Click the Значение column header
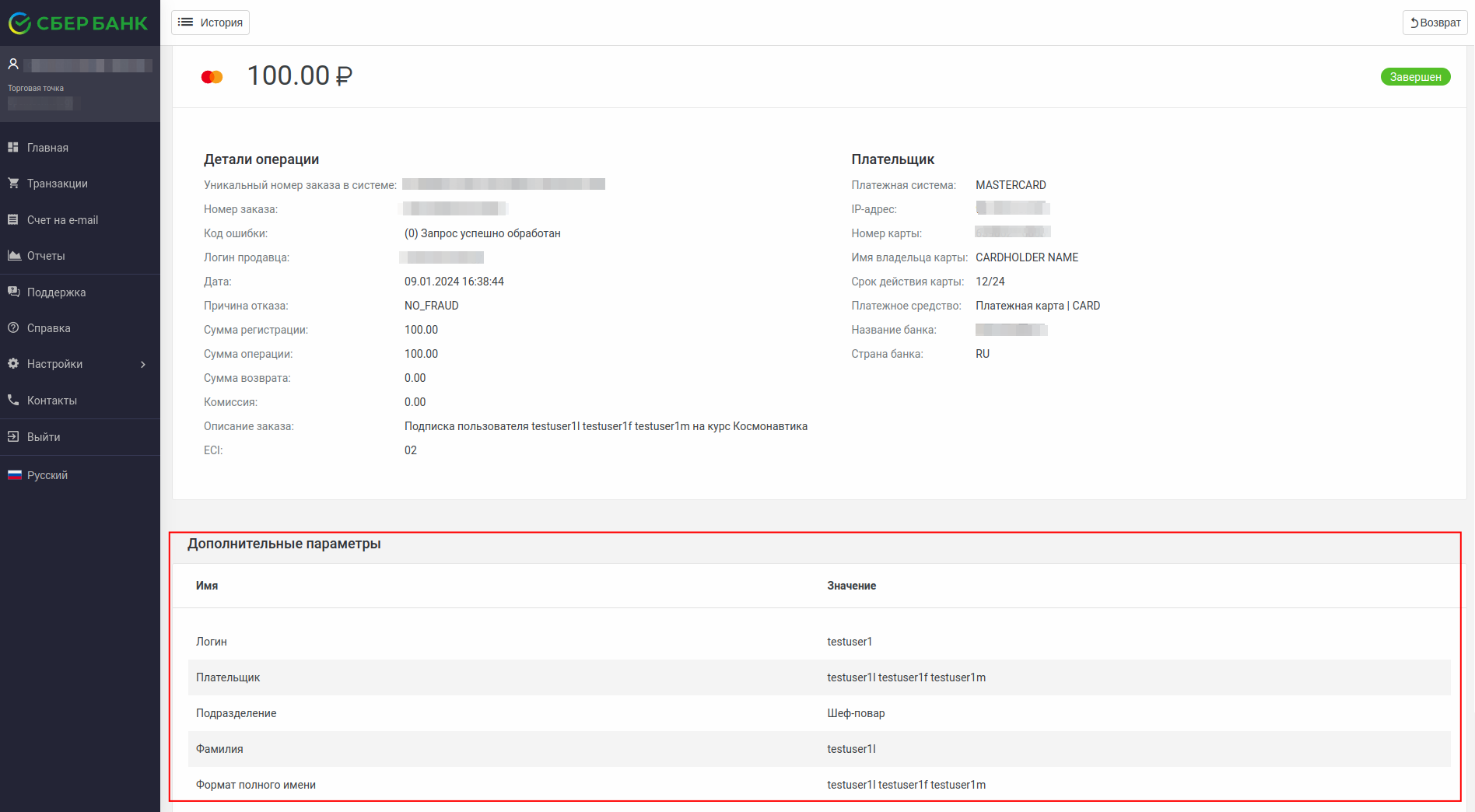 tap(851, 586)
